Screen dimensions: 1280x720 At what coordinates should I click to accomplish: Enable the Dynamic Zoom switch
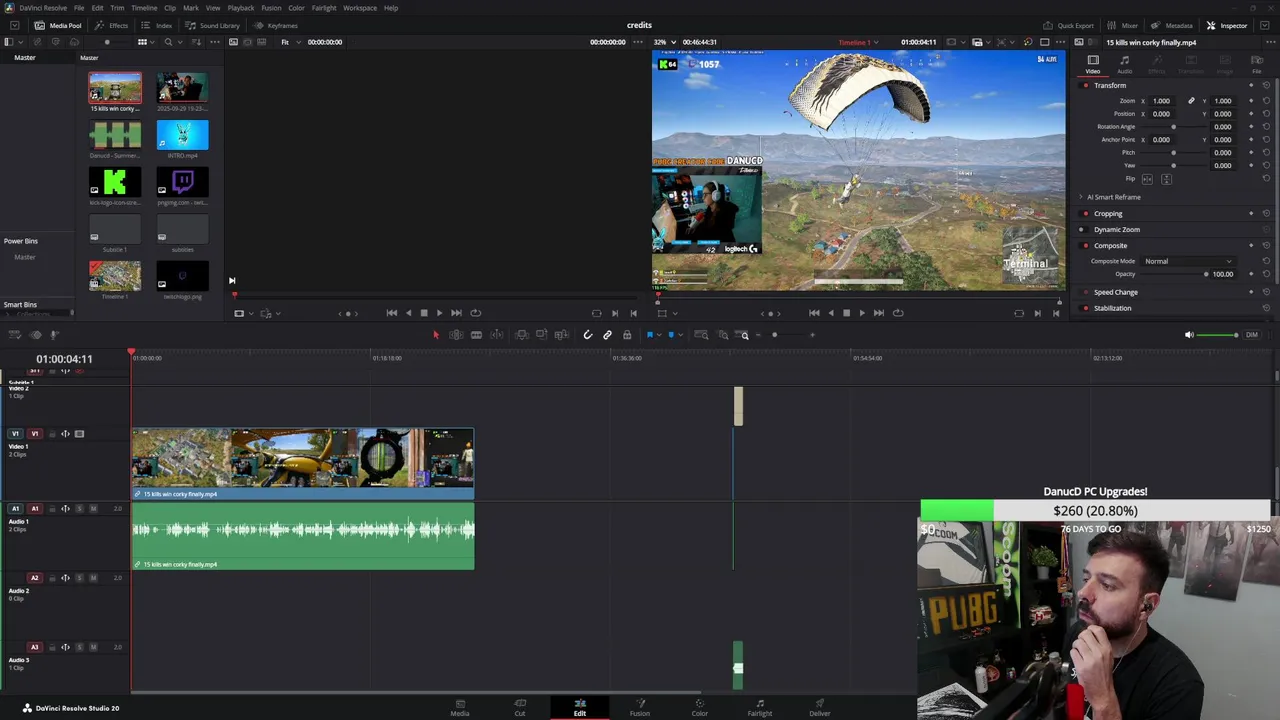click(x=1086, y=229)
